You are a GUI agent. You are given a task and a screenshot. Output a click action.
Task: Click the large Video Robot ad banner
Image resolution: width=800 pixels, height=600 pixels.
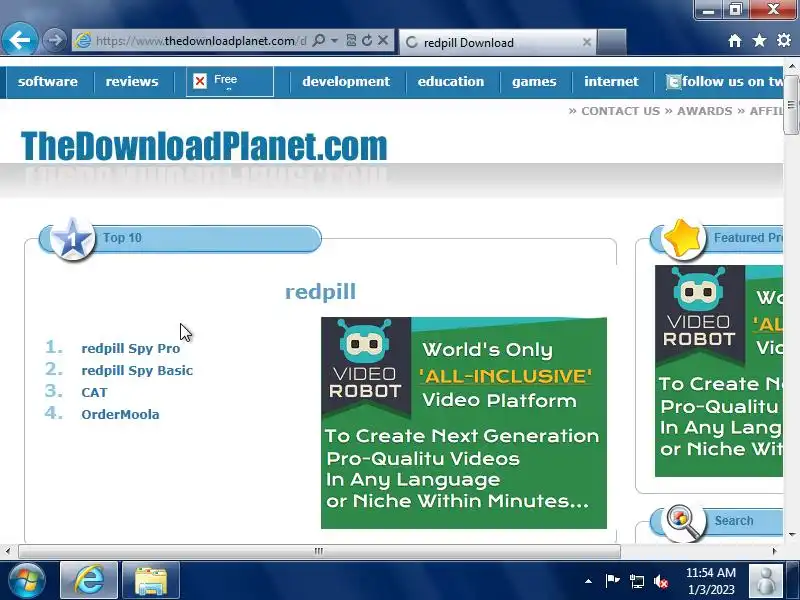[x=464, y=423]
